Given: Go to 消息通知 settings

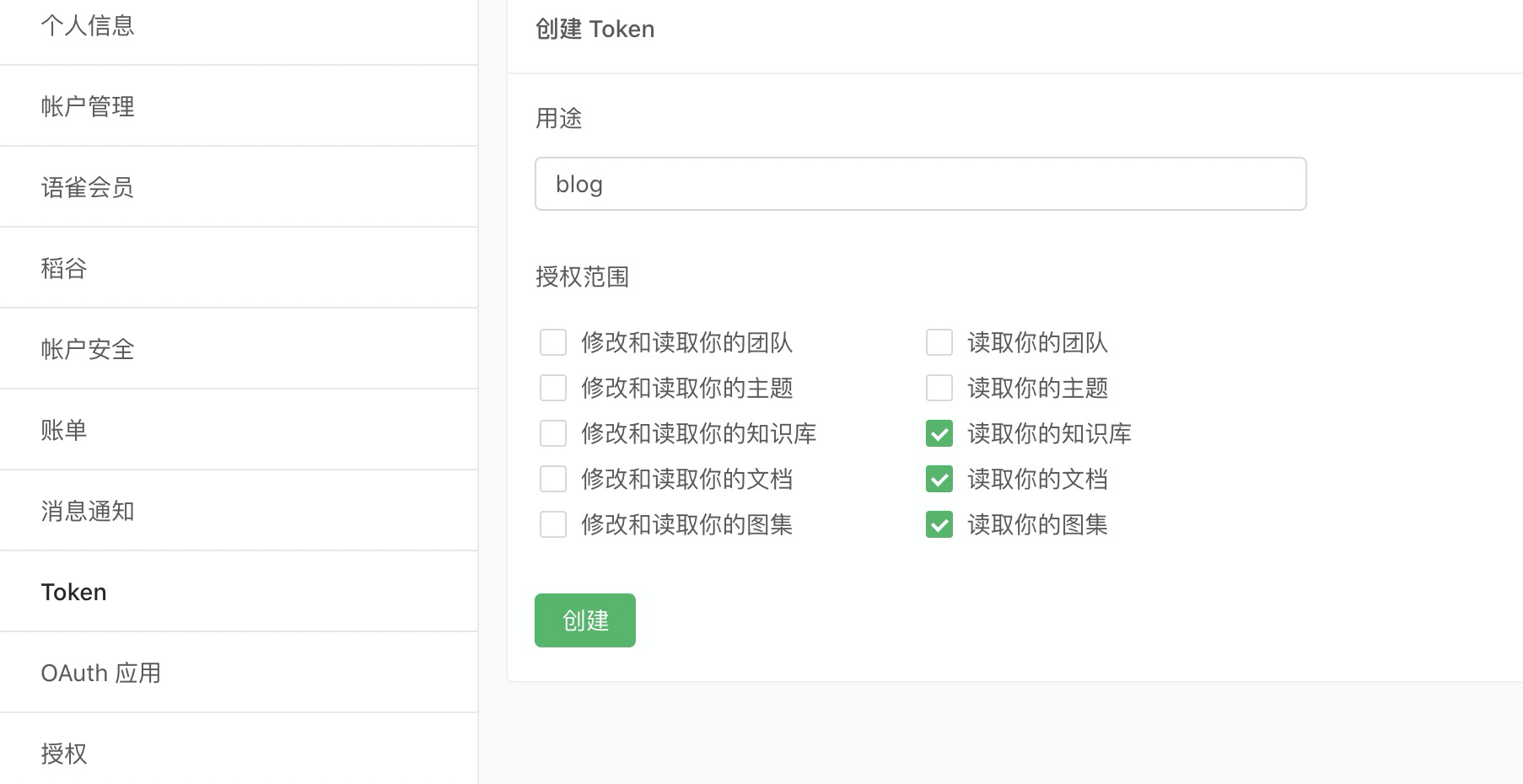Looking at the screenshot, I should (x=88, y=512).
